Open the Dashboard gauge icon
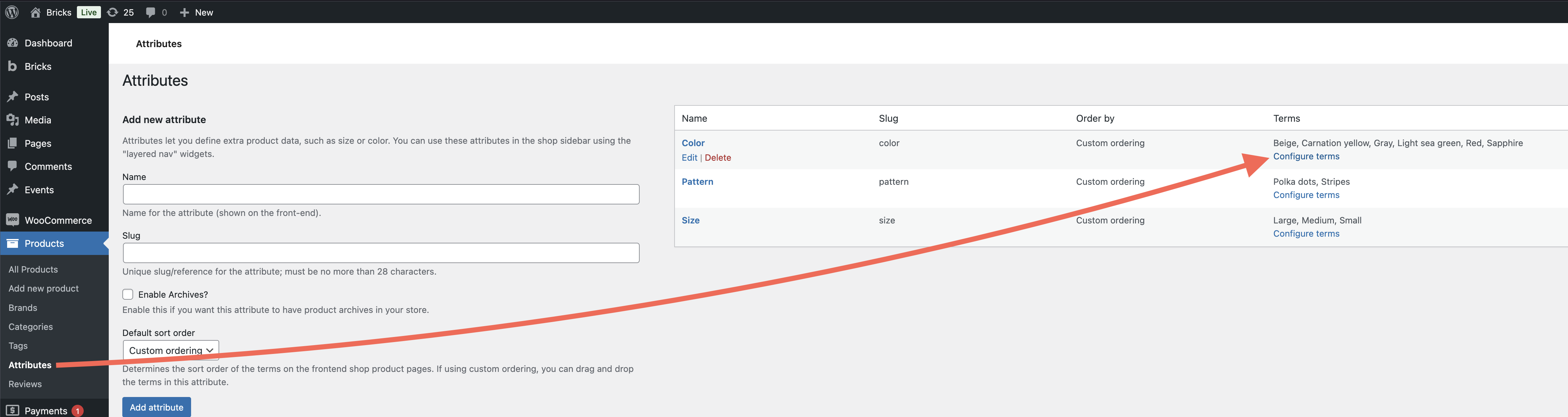 click(x=12, y=43)
